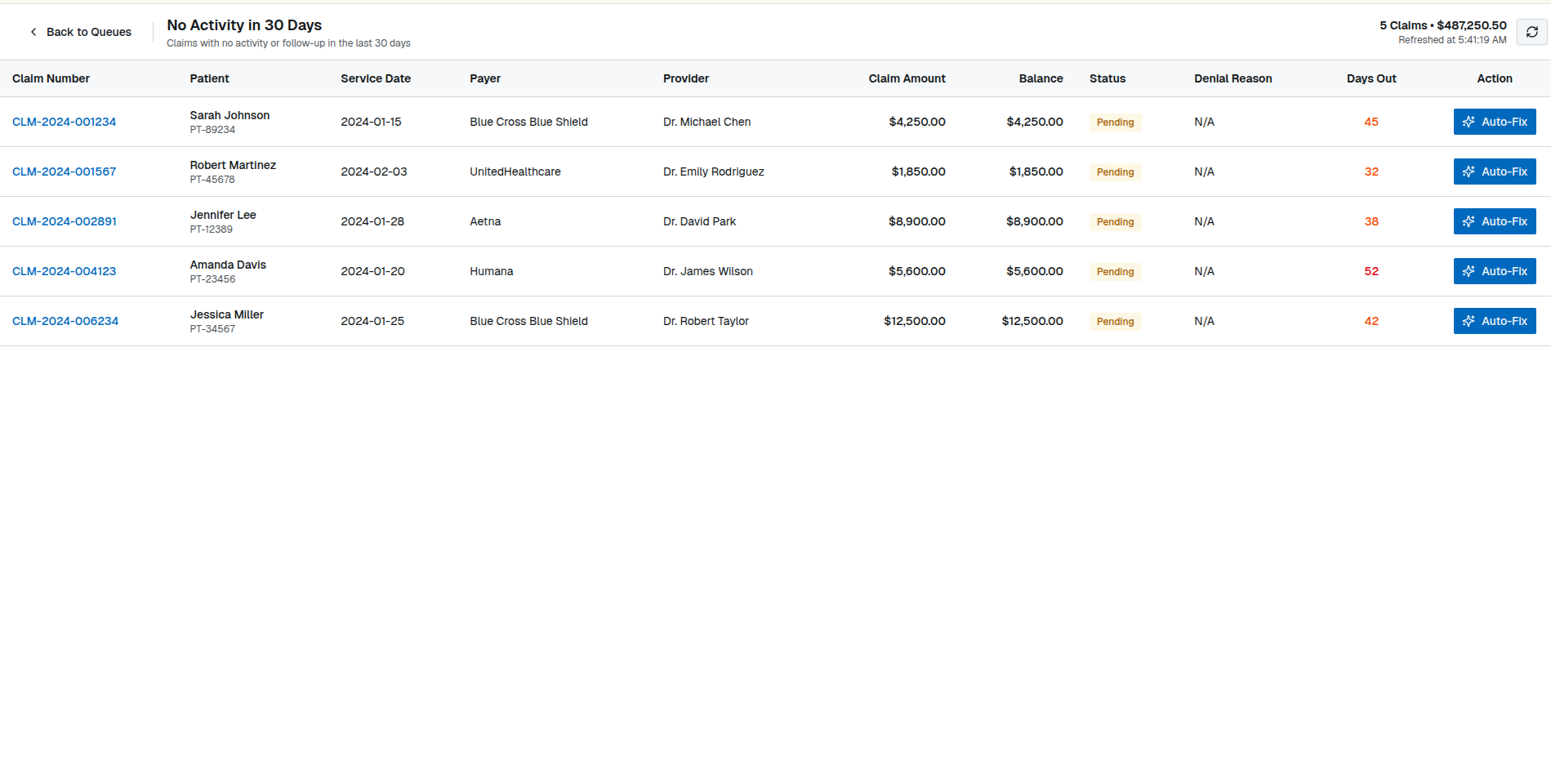The image size is (1551, 784).
Task: Run Auto-Fix for Jennifer Lee's claim
Action: coord(1494,221)
